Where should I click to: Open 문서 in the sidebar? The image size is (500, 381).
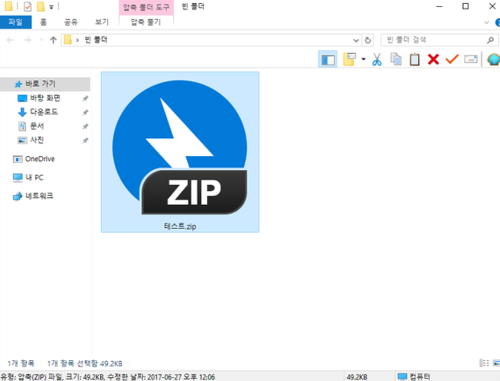coord(37,126)
